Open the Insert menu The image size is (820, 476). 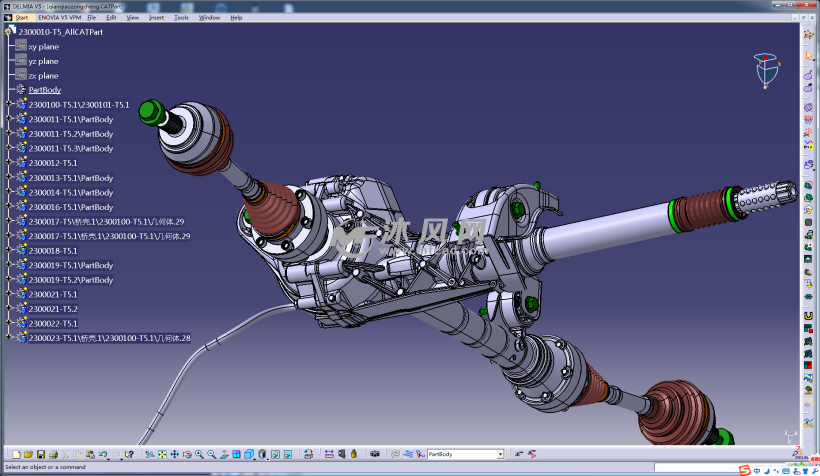coord(156,17)
